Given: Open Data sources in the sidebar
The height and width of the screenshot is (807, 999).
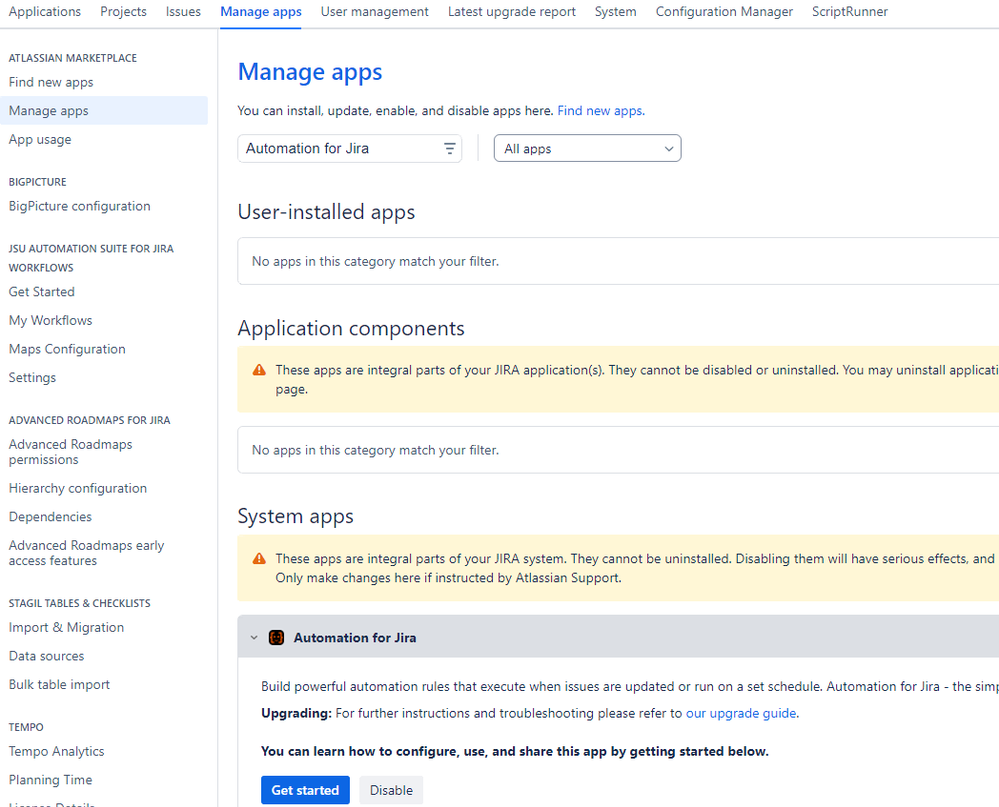Looking at the screenshot, I should 46,656.
